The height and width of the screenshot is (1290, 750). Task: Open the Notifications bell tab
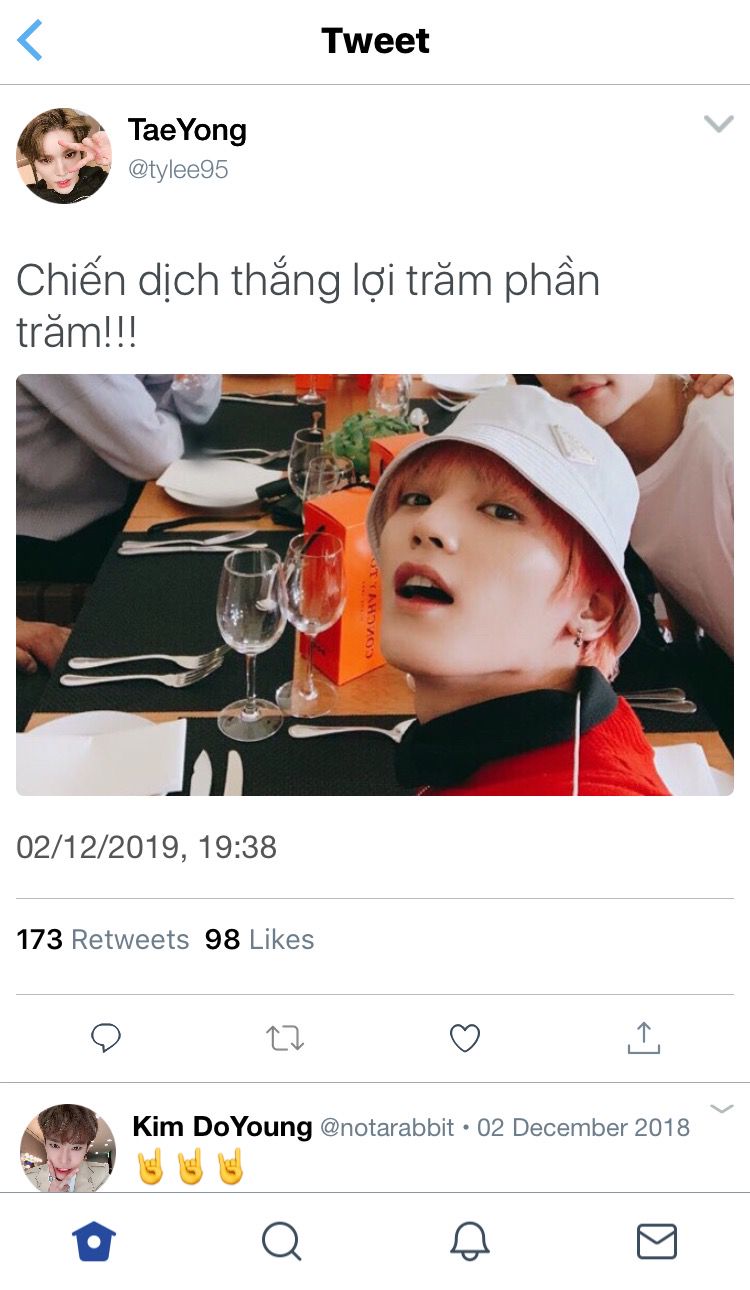469,1241
